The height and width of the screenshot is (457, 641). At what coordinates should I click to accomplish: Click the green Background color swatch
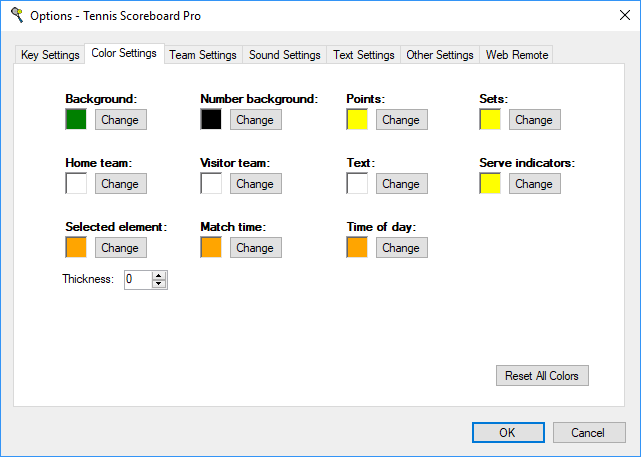[76, 120]
